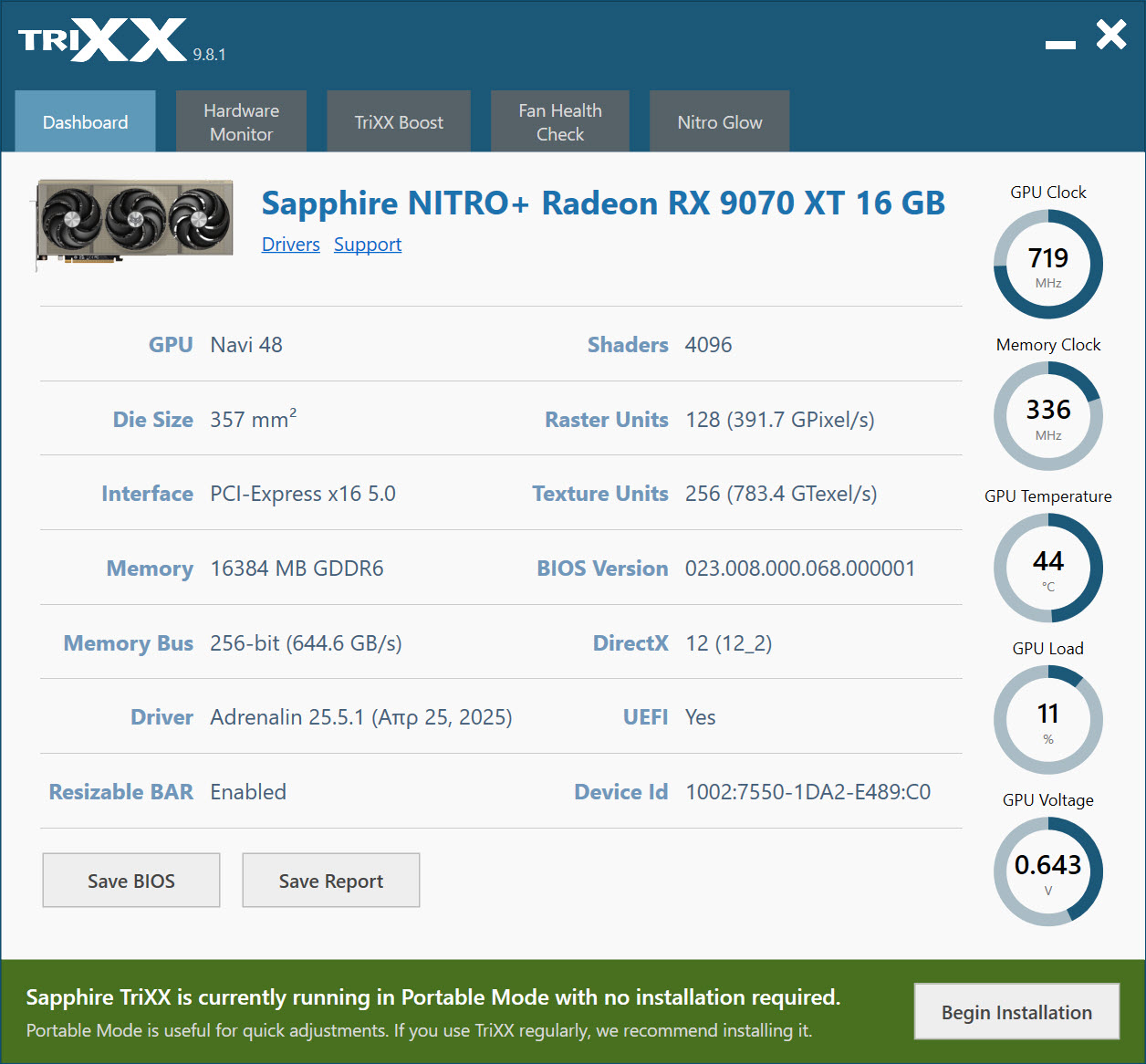Click the Sapphire NITRO+ Radeon RX 9070 XT title

pos(603,203)
